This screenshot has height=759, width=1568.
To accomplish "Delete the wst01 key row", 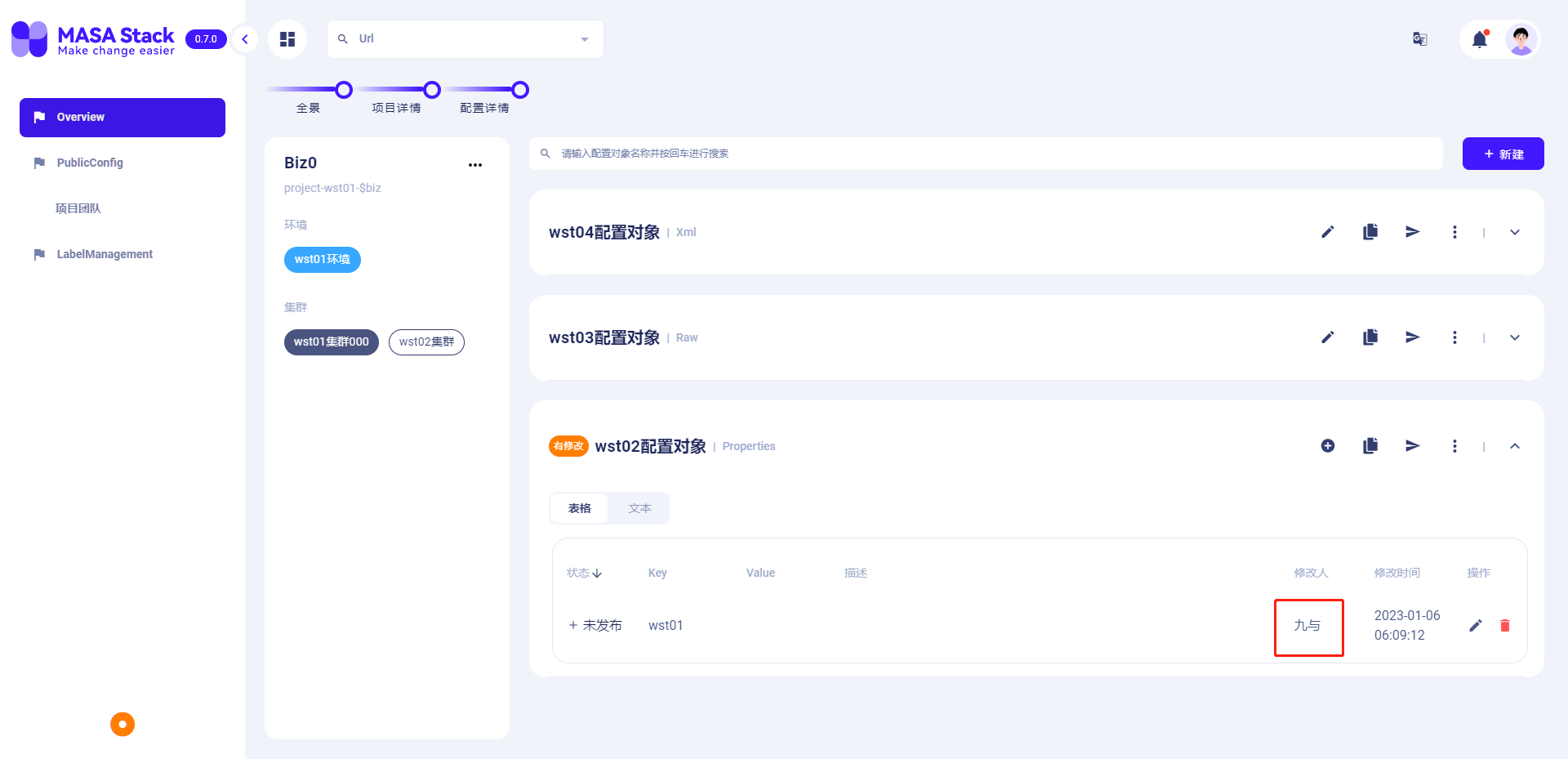I will pyautogui.click(x=1505, y=626).
